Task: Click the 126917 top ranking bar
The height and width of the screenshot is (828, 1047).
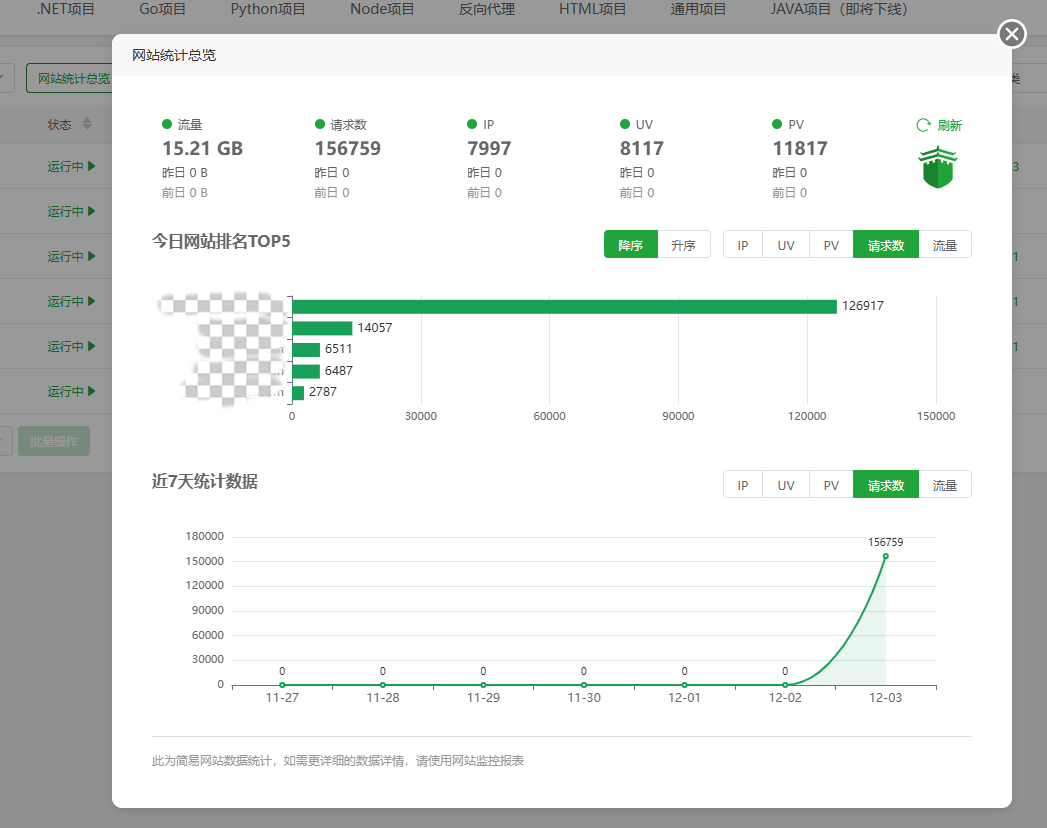Action: pyautogui.click(x=564, y=307)
